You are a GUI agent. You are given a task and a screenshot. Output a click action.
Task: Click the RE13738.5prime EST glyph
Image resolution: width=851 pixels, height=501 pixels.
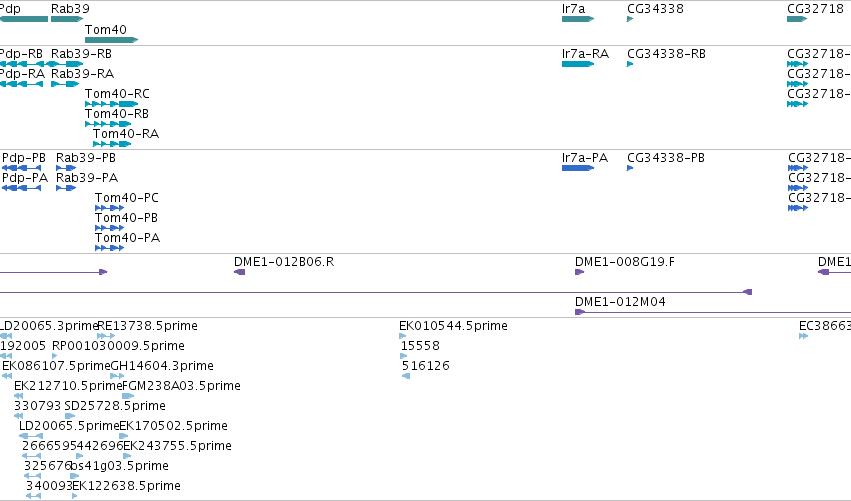click(x=106, y=336)
